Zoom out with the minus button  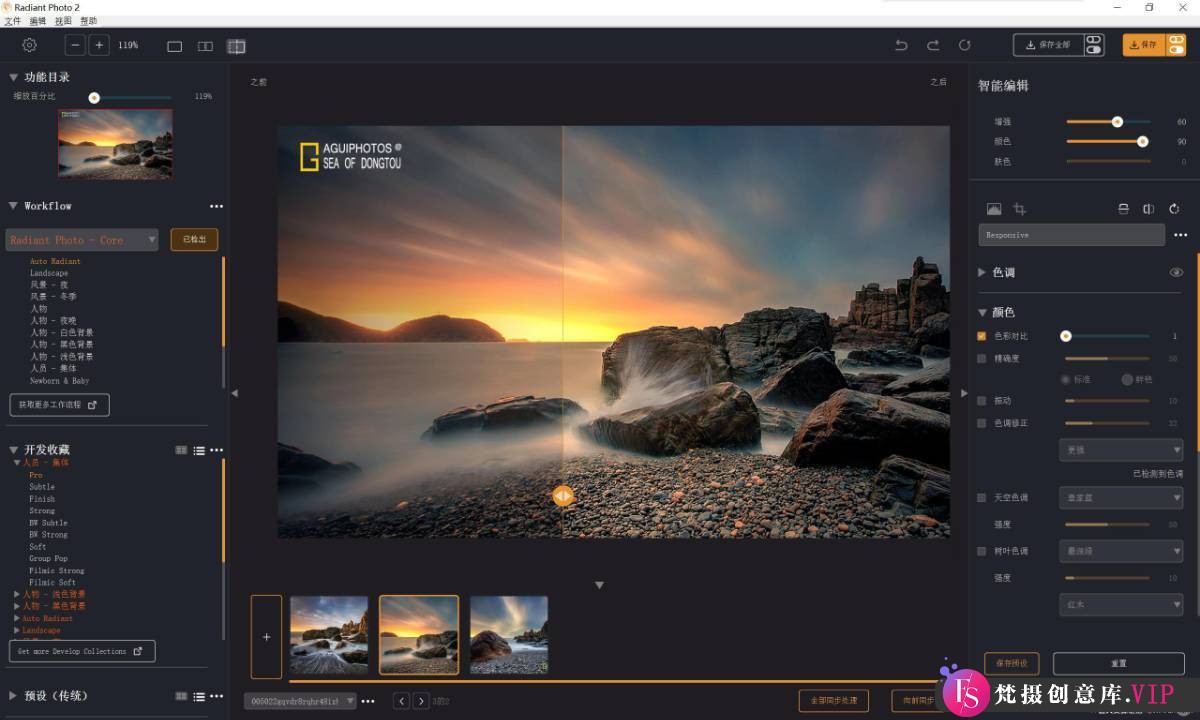point(76,45)
